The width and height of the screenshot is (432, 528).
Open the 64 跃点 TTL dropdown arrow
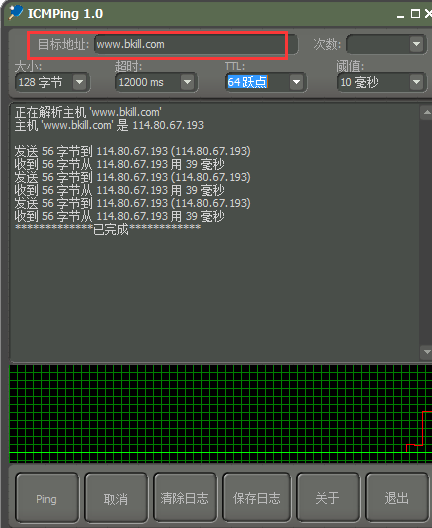coord(296,82)
